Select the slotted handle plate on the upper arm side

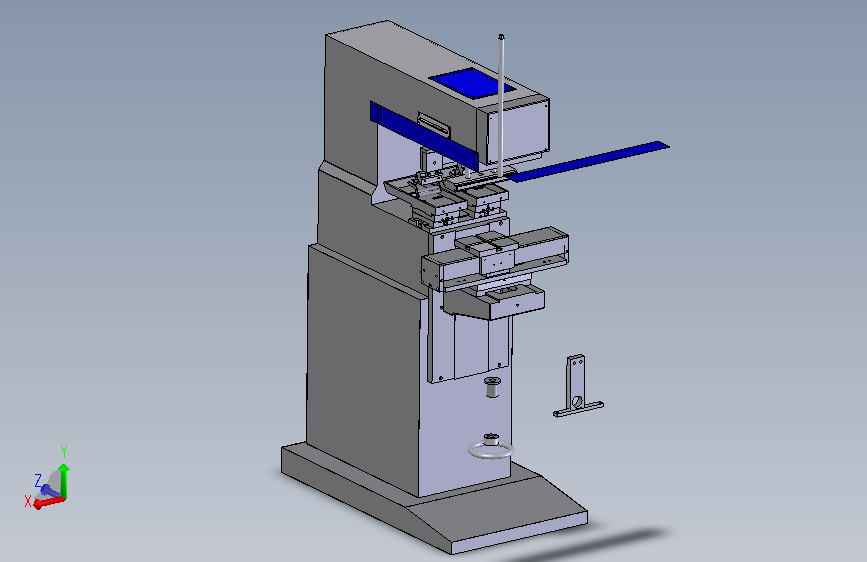click(434, 126)
